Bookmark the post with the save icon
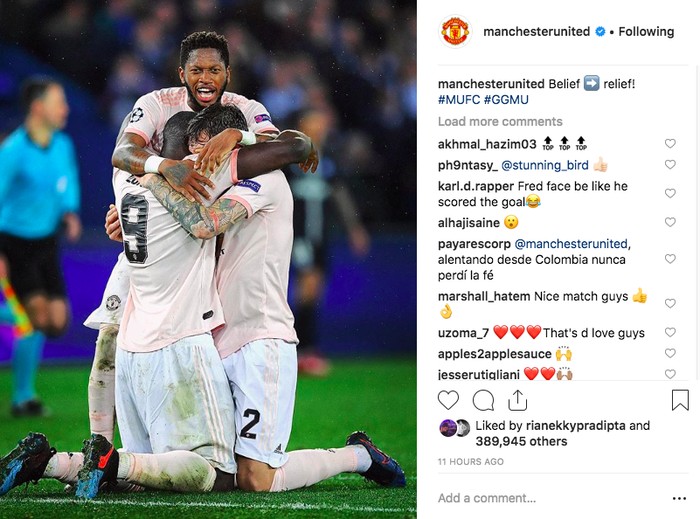 pyautogui.click(x=680, y=400)
